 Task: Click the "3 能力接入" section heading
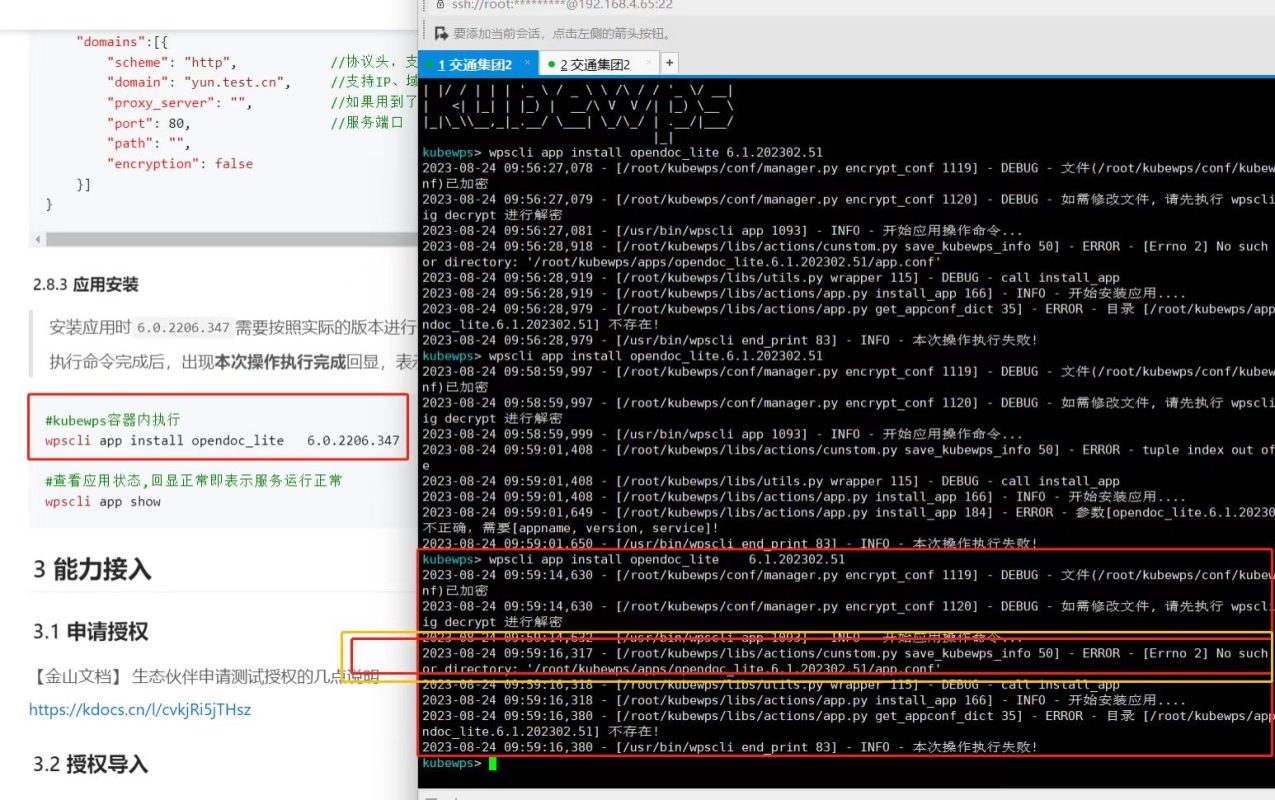pyautogui.click(x=92, y=569)
